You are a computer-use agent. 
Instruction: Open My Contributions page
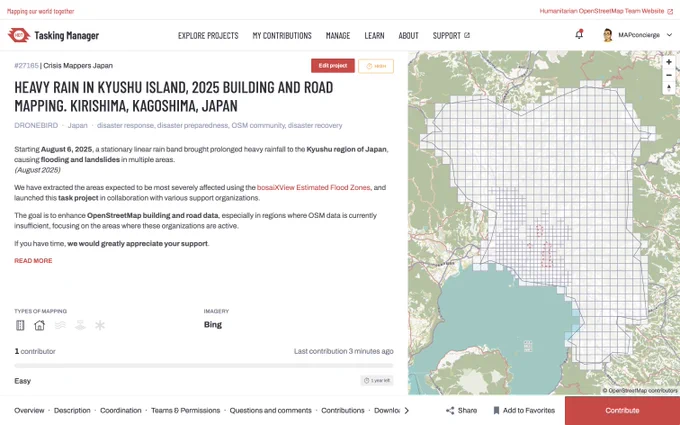click(282, 36)
